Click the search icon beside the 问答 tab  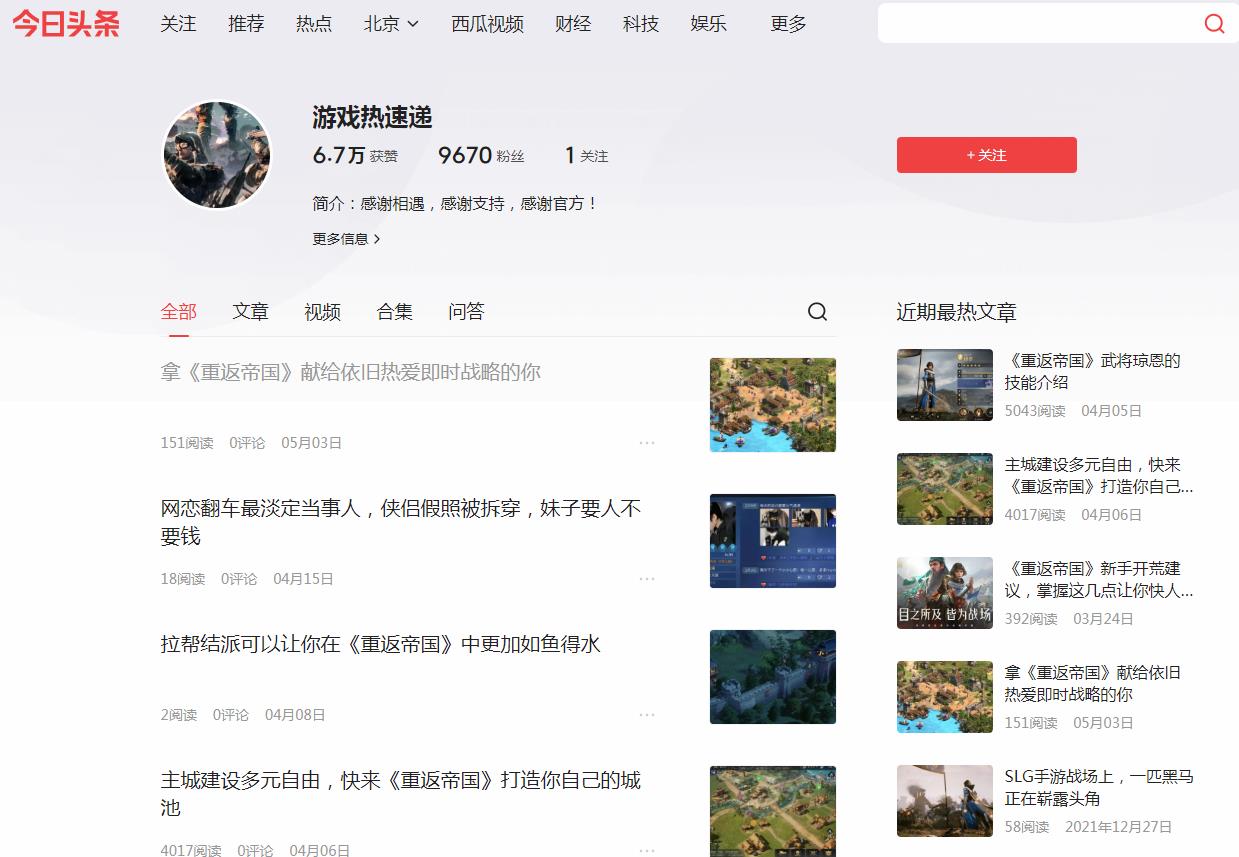(817, 312)
